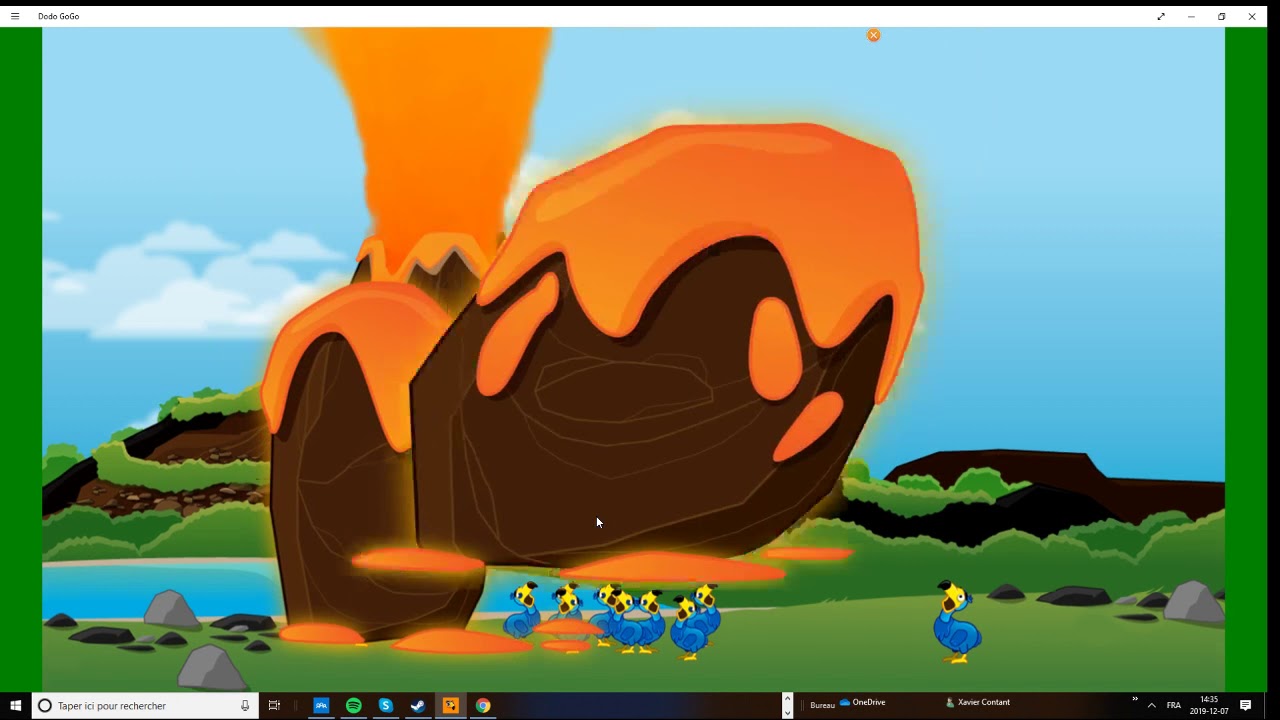Click the taskbar toolbar scroll up arrow
The image size is (1280, 720).
[x=787, y=698]
